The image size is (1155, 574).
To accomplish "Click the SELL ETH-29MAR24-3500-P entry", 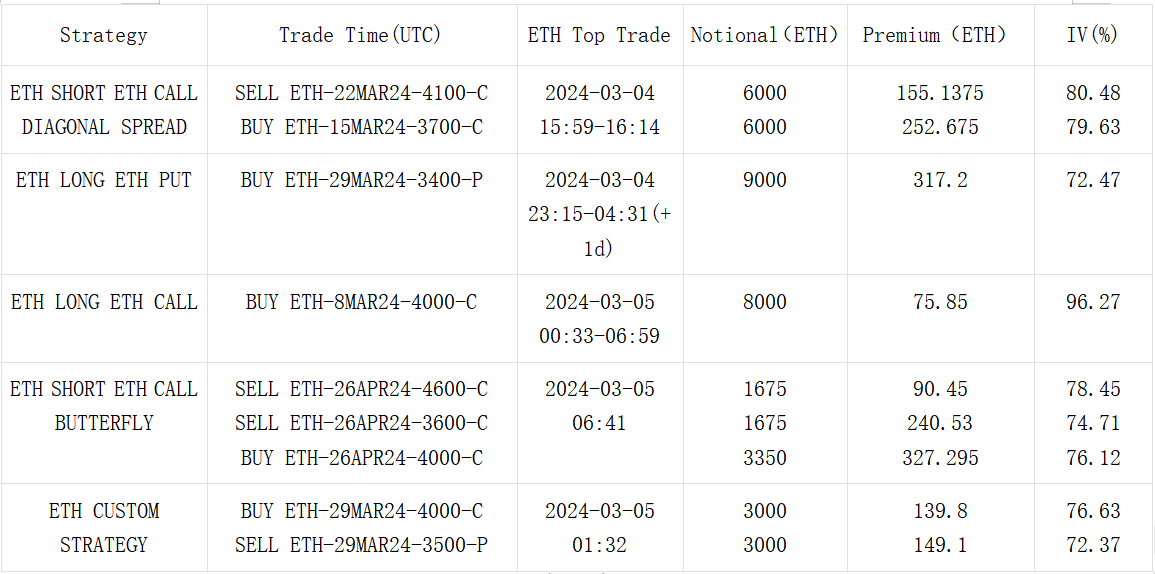I will (x=361, y=545).
